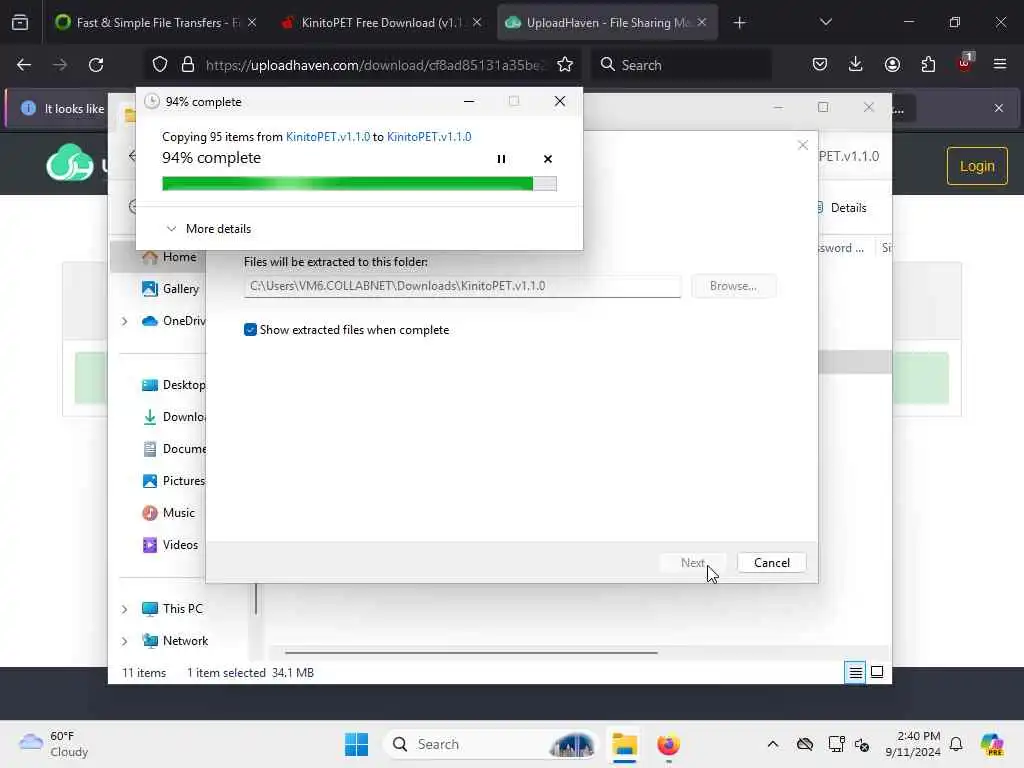1024x768 pixels.
Task: Click Next in the extract wizard
Action: tap(692, 563)
